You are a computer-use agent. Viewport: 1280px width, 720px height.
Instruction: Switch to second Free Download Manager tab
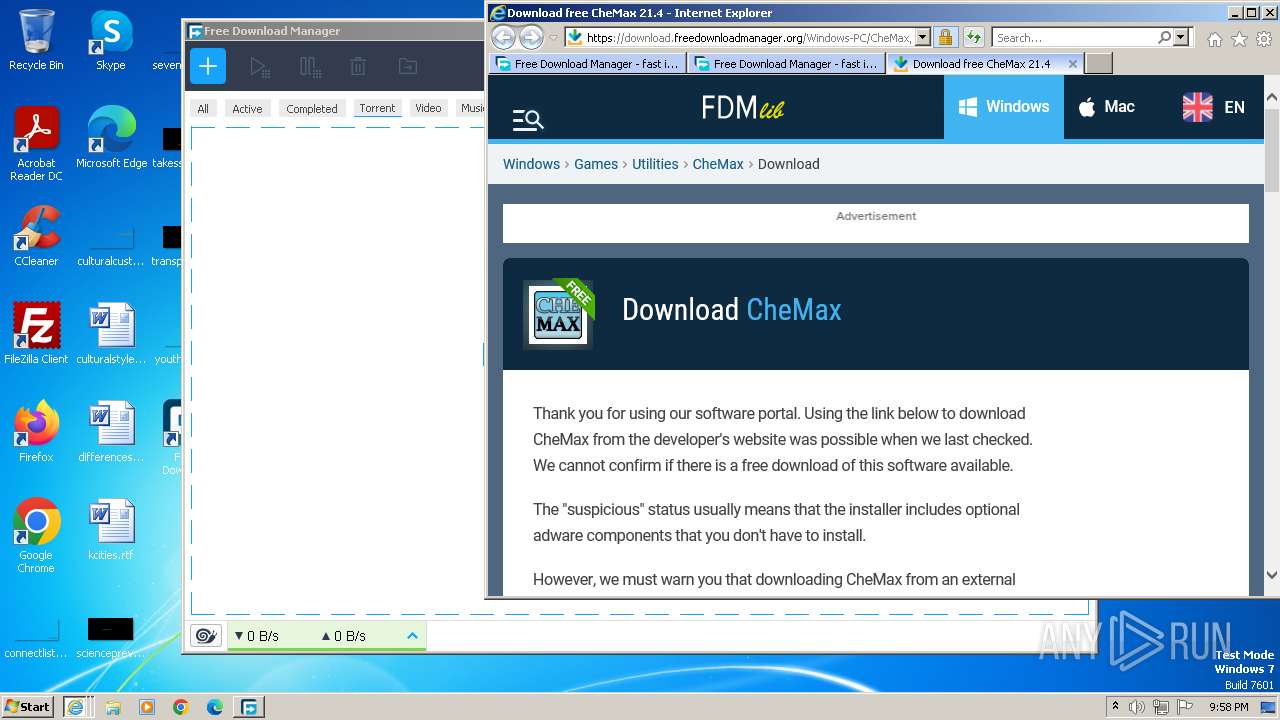click(x=787, y=63)
